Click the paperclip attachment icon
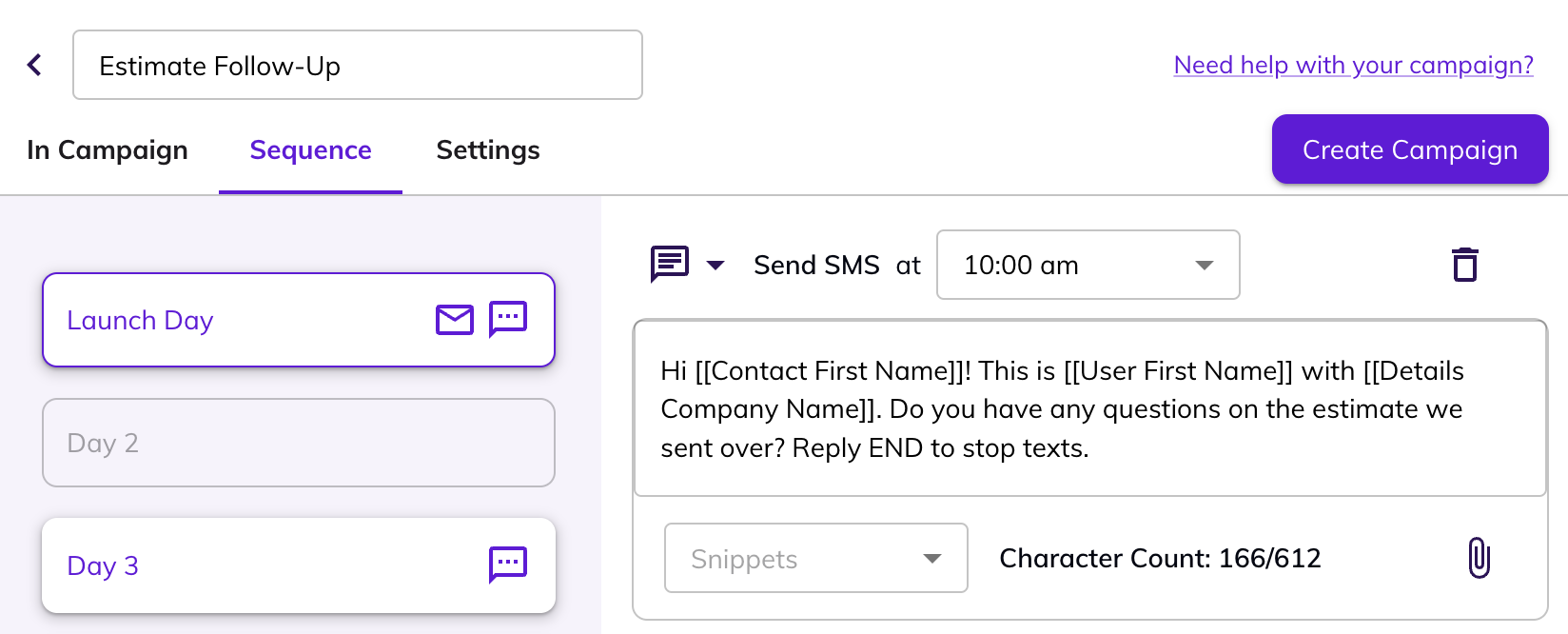The image size is (1568, 634). pyautogui.click(x=1479, y=558)
